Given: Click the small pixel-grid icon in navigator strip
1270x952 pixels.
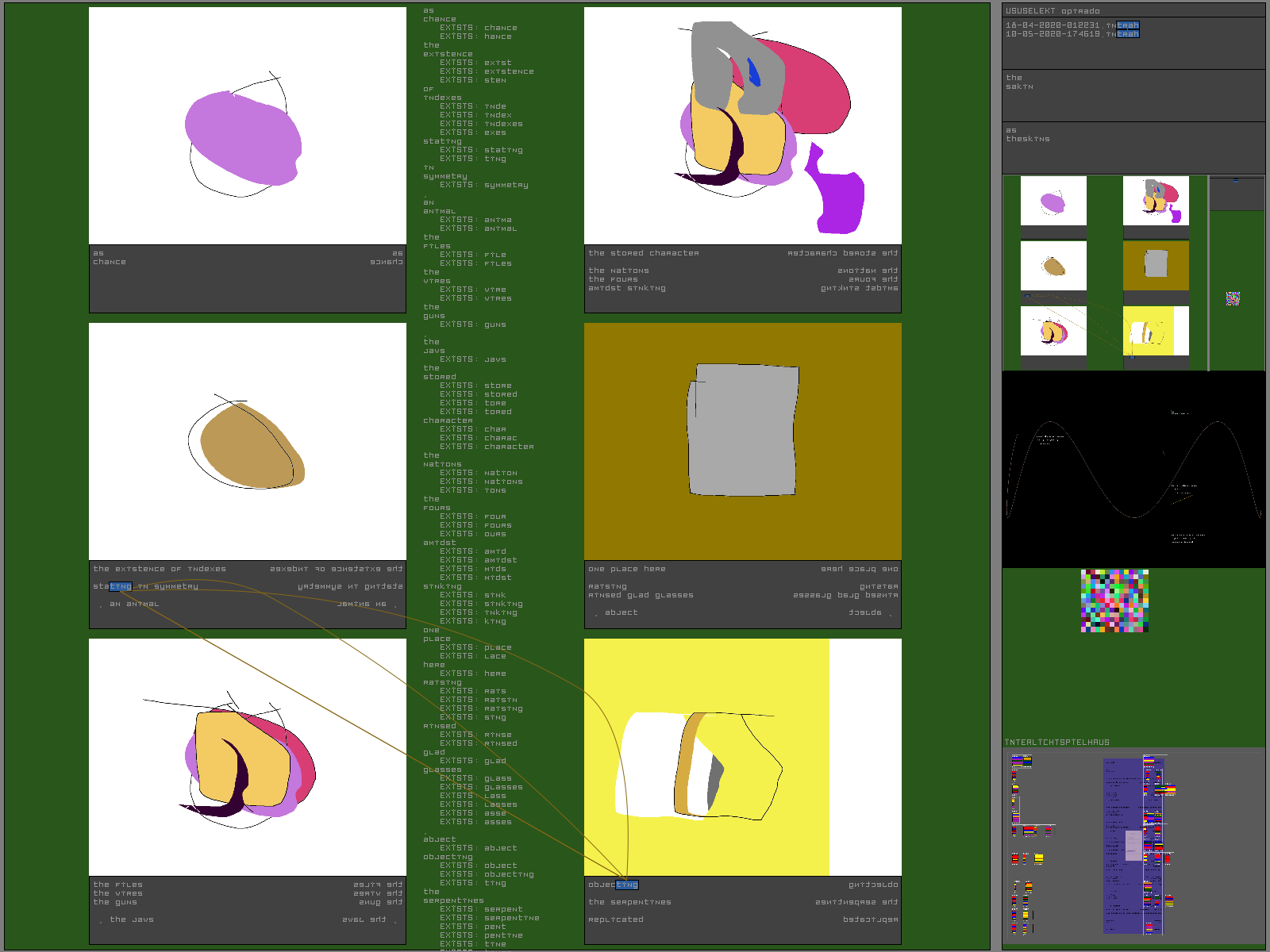Looking at the screenshot, I should [1233, 298].
